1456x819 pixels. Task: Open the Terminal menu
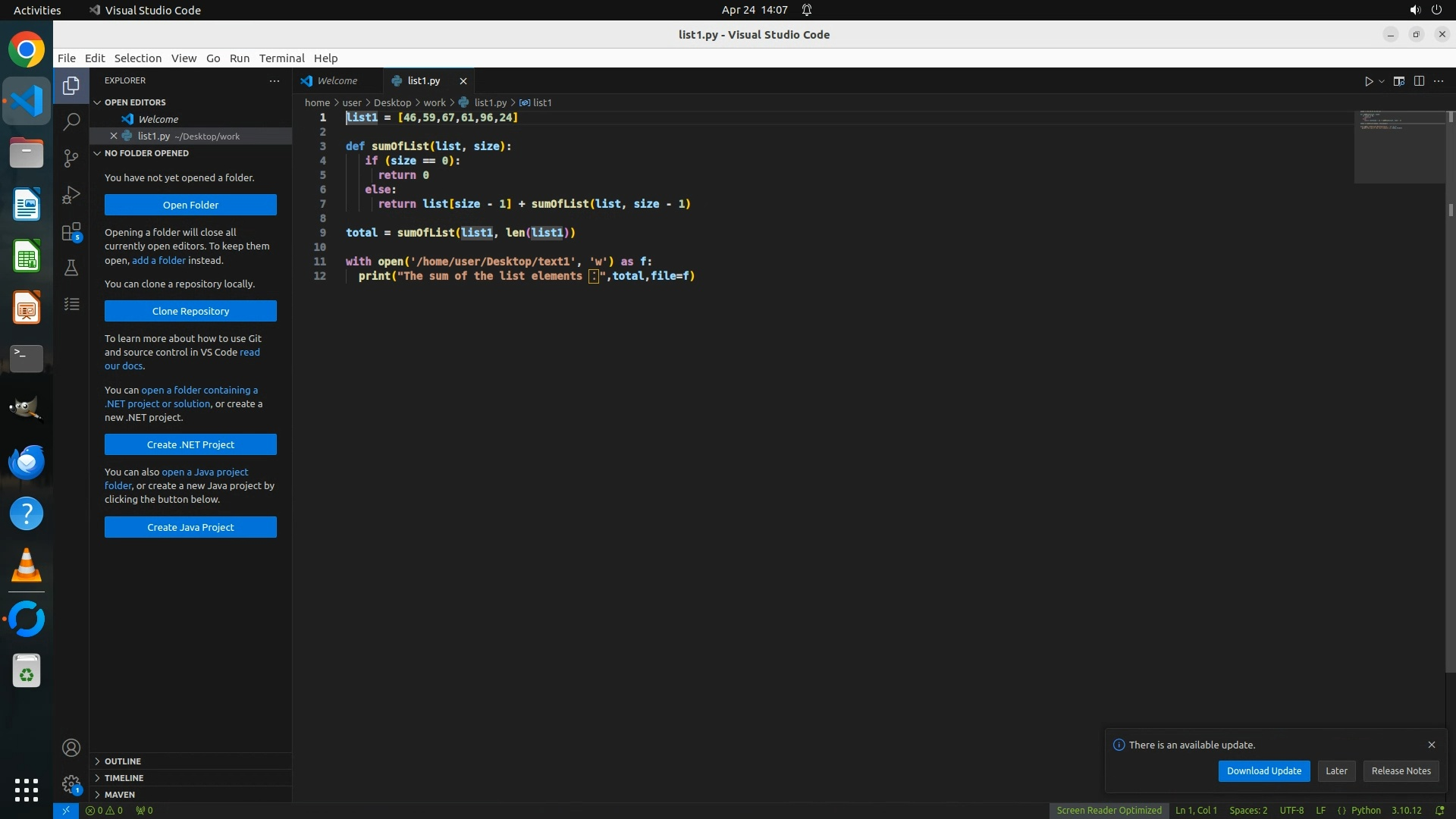click(x=281, y=58)
